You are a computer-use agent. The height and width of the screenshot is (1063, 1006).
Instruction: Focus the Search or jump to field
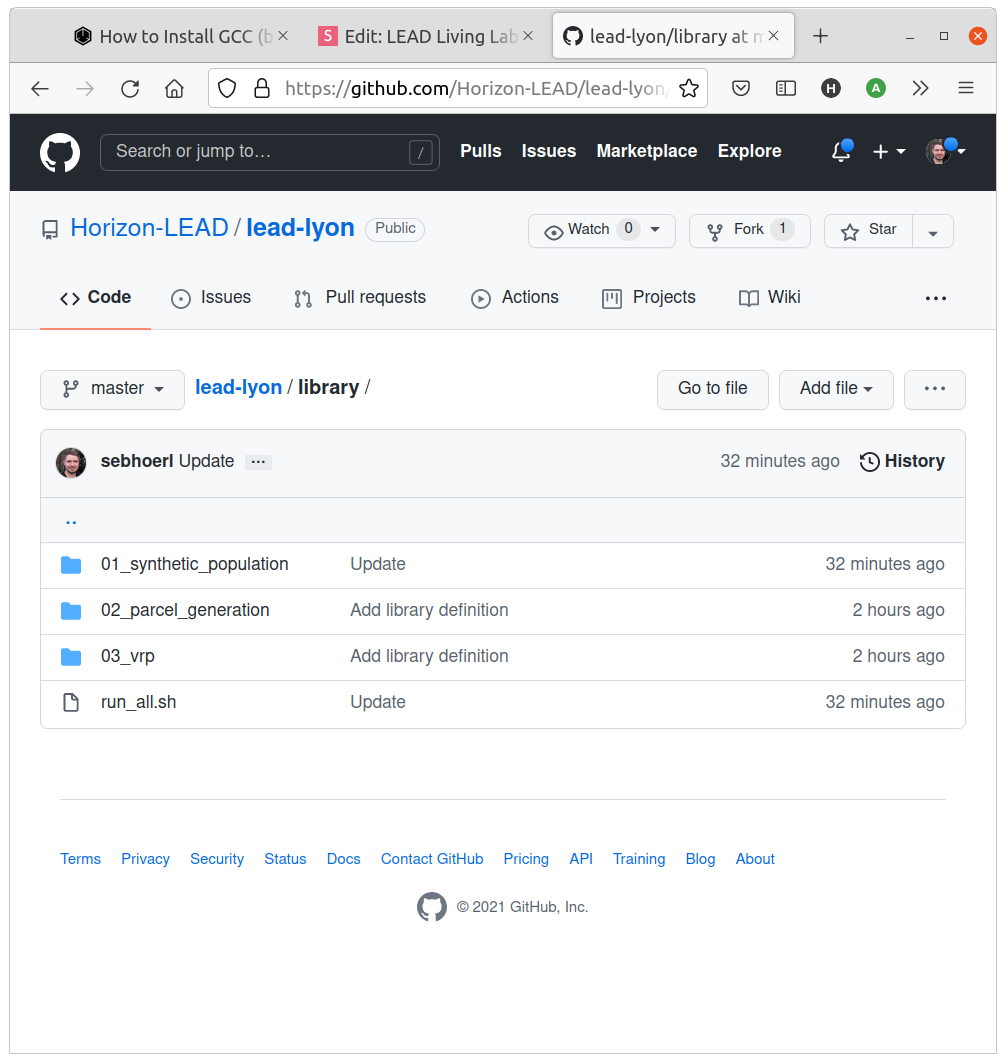270,152
